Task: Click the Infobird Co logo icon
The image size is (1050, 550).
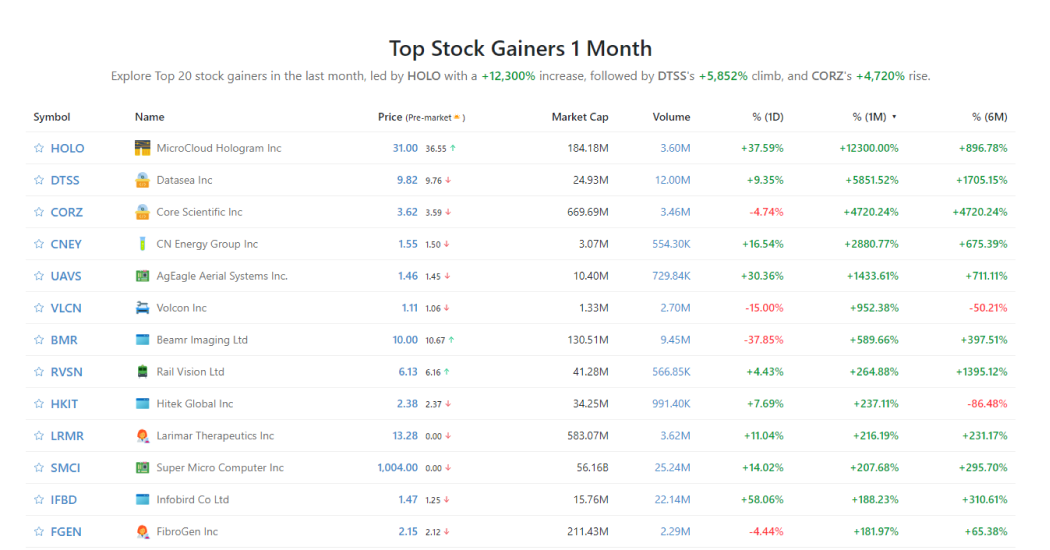Action: point(142,500)
